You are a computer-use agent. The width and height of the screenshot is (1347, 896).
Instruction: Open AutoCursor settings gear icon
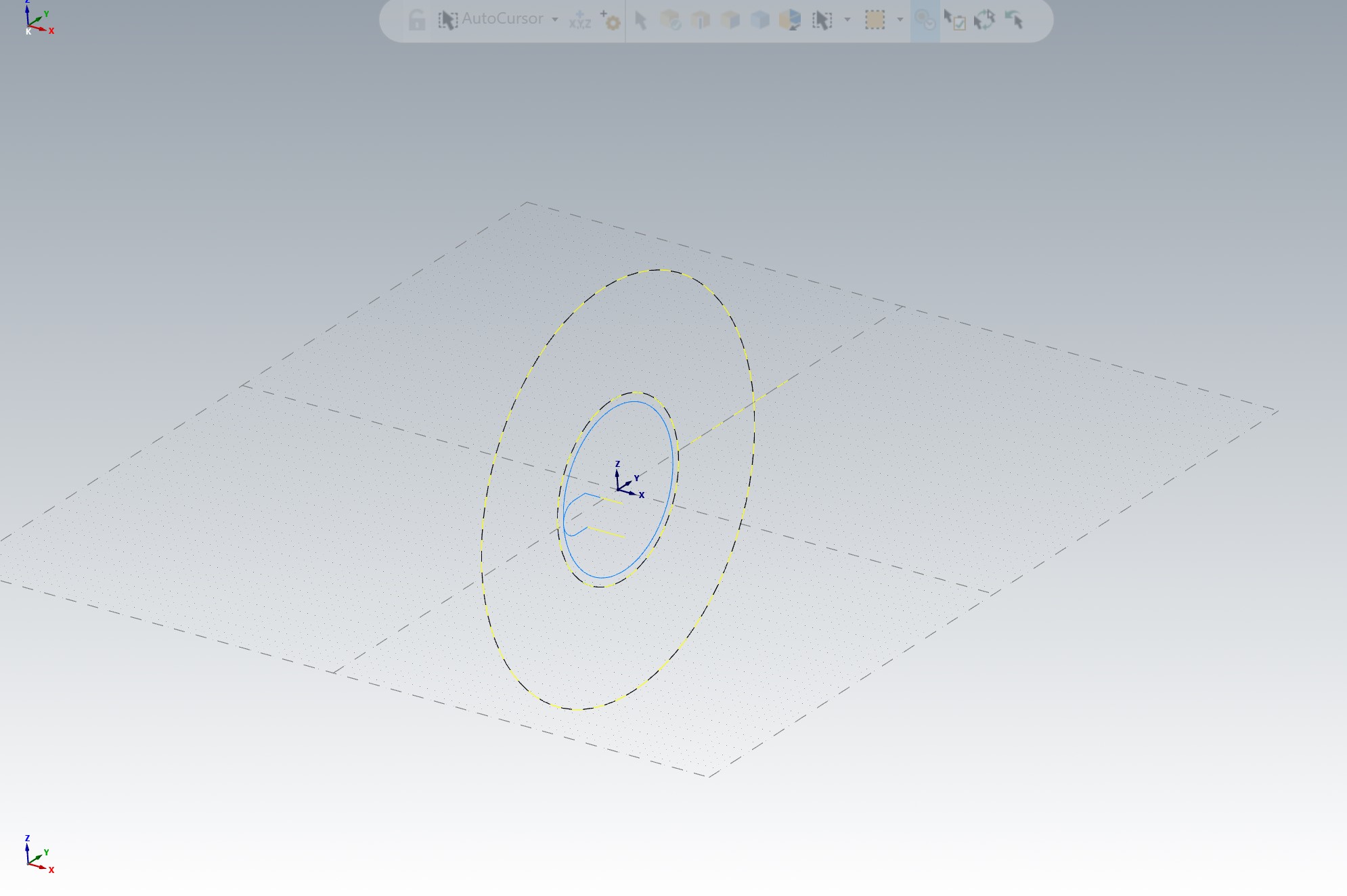click(611, 20)
